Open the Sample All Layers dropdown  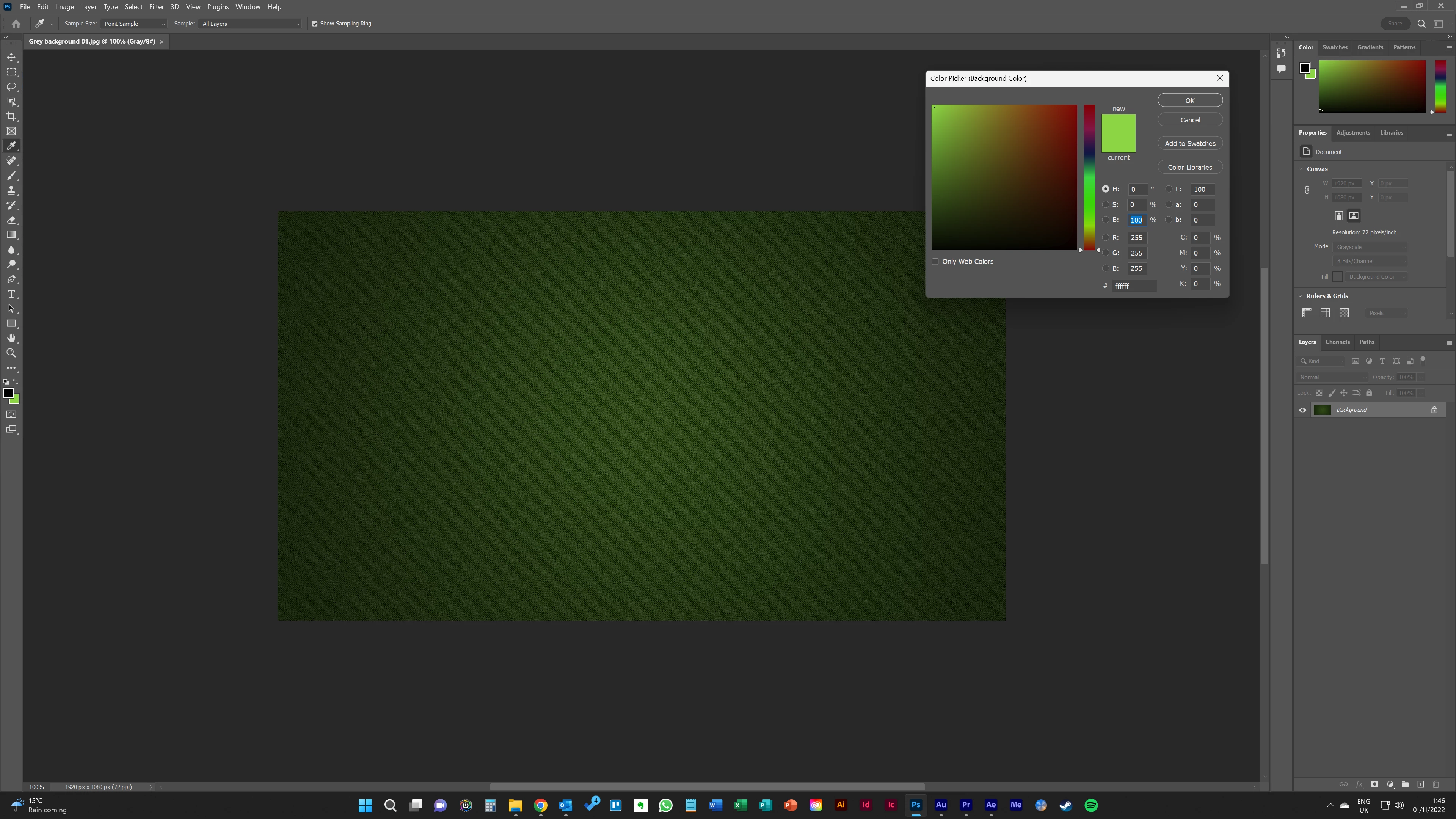(250, 24)
